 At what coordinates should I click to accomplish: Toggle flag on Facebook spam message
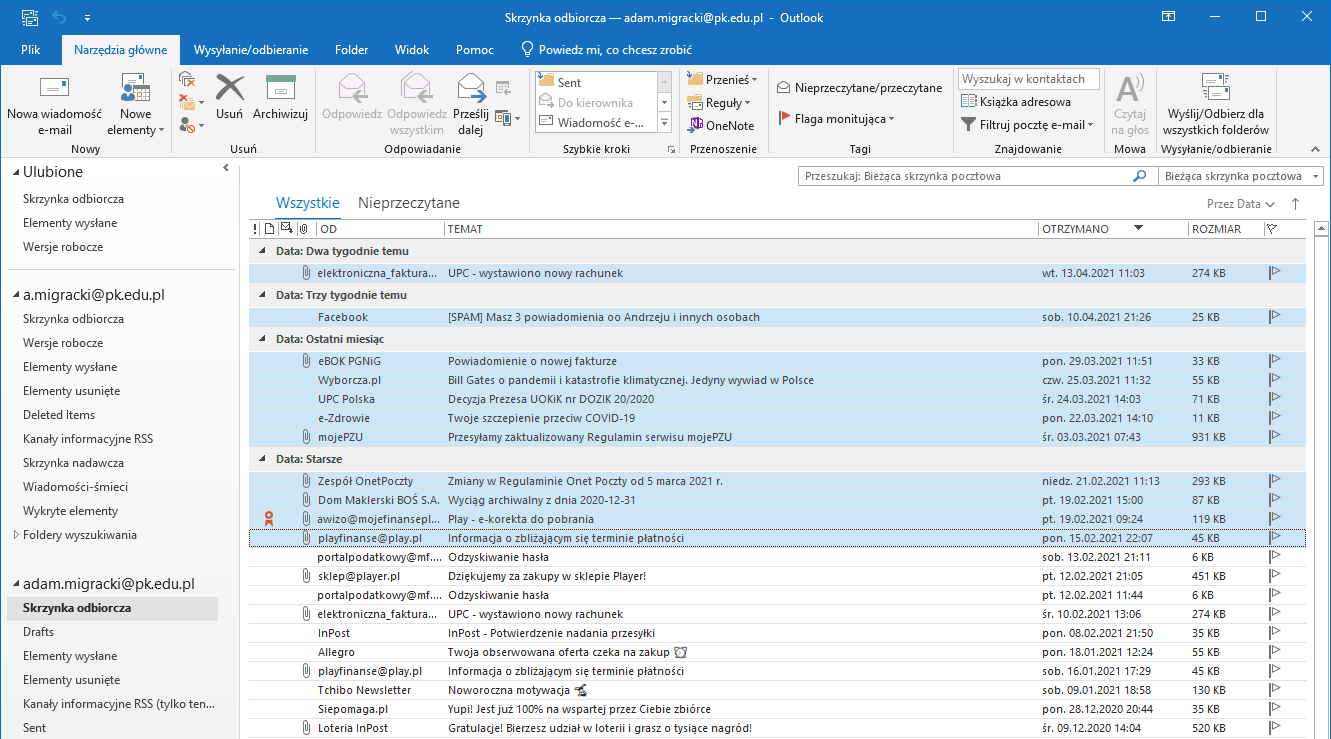(1275, 317)
